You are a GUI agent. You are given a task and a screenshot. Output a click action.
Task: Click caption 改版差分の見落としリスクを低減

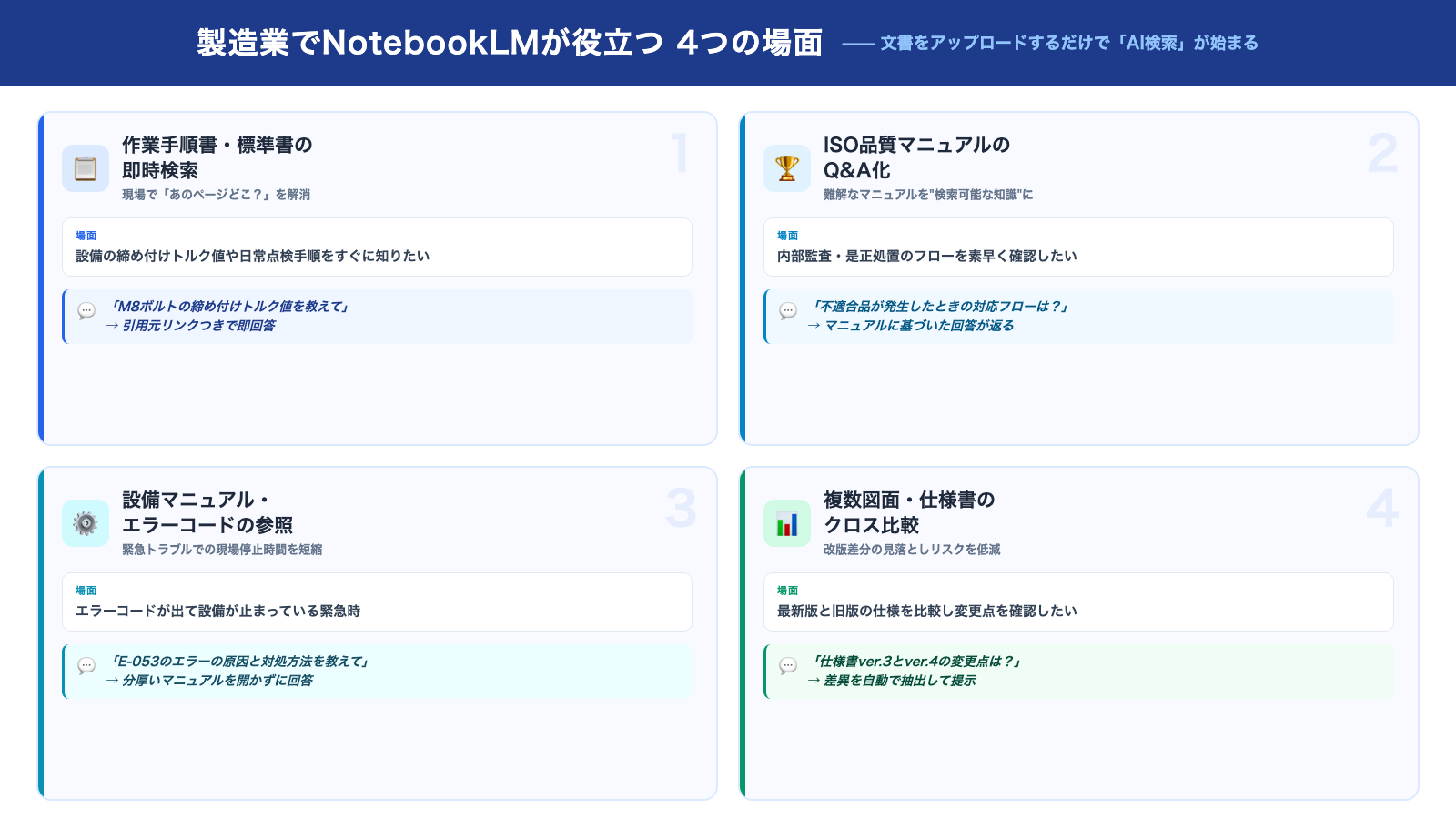tap(912, 550)
